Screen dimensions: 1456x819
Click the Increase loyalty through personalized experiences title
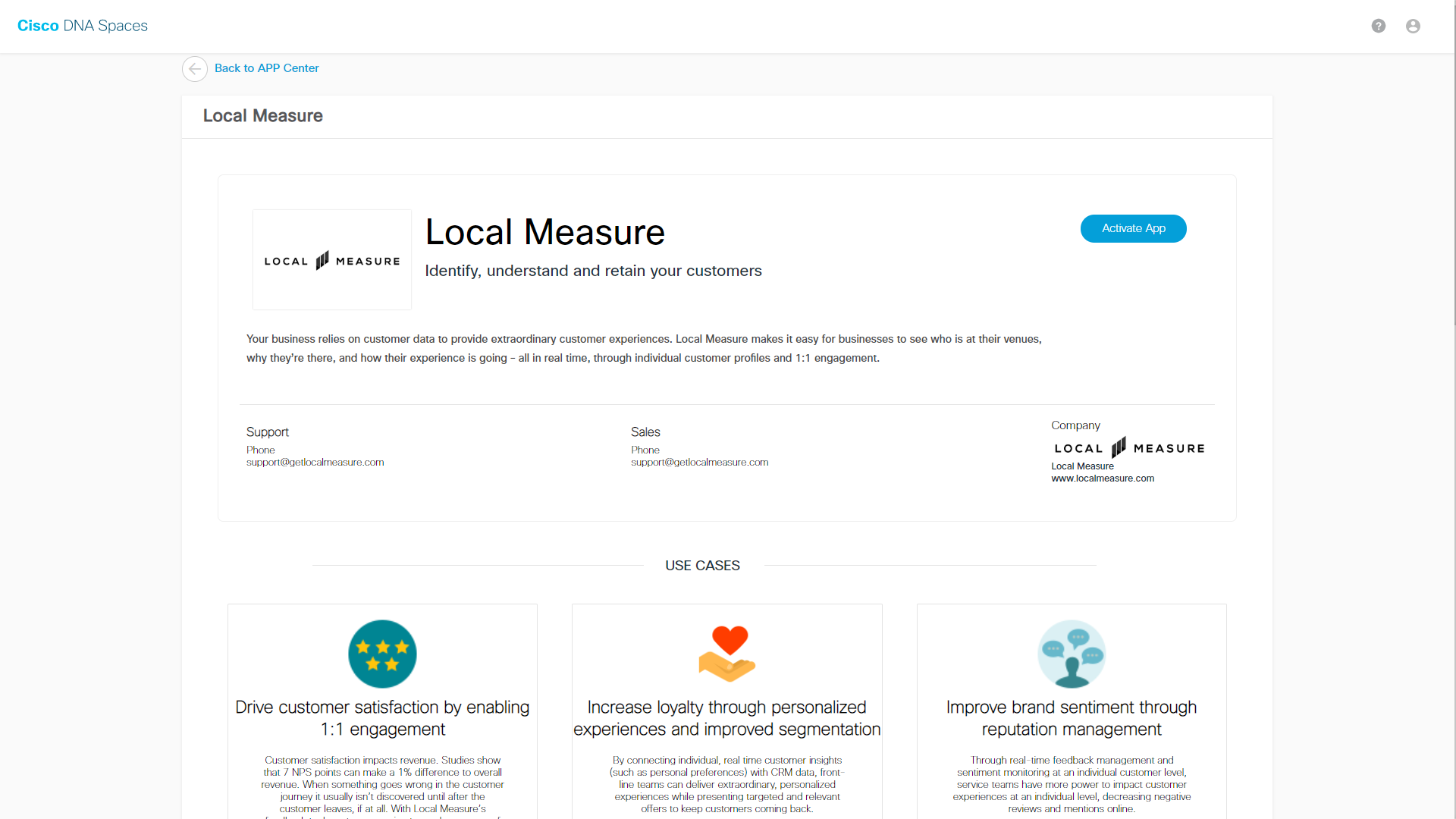pos(727,718)
